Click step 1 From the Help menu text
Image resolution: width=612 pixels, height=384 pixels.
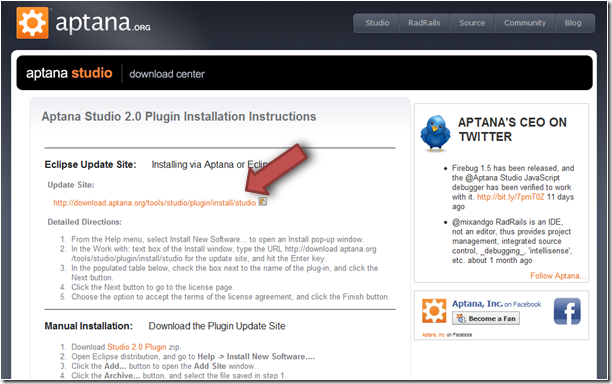pyautogui.click(x=217, y=239)
